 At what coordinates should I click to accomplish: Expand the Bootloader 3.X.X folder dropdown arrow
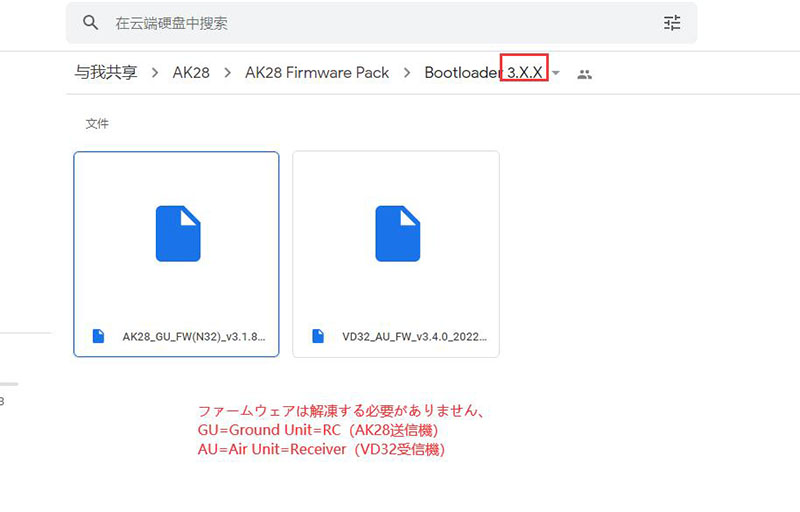tap(557, 73)
